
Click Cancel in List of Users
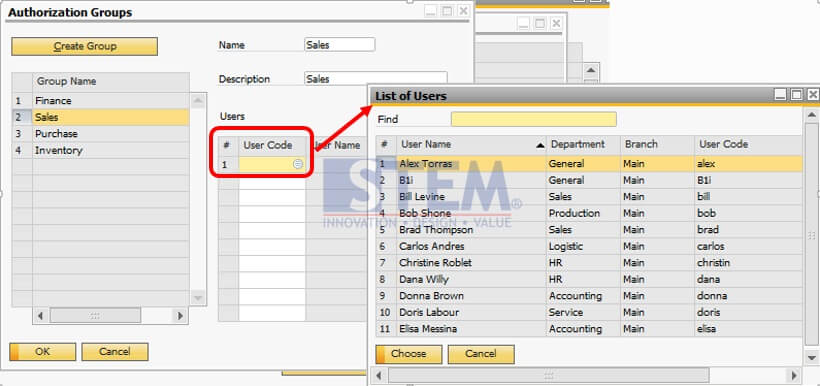click(x=481, y=354)
